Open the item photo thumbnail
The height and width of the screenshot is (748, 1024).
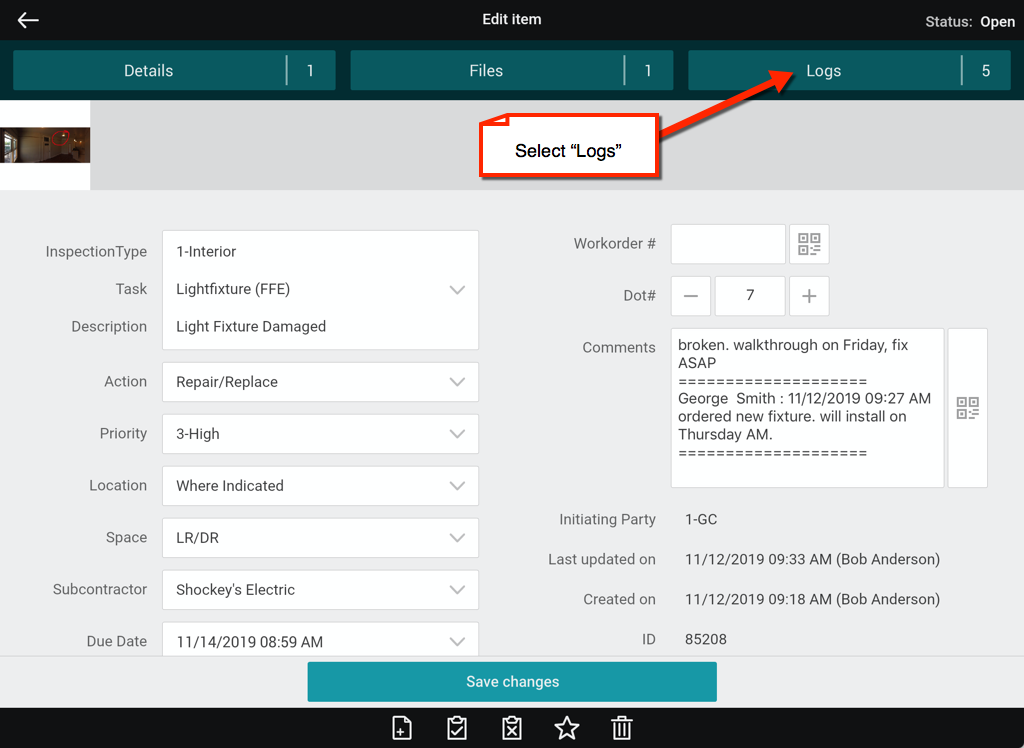pyautogui.click(x=45, y=145)
